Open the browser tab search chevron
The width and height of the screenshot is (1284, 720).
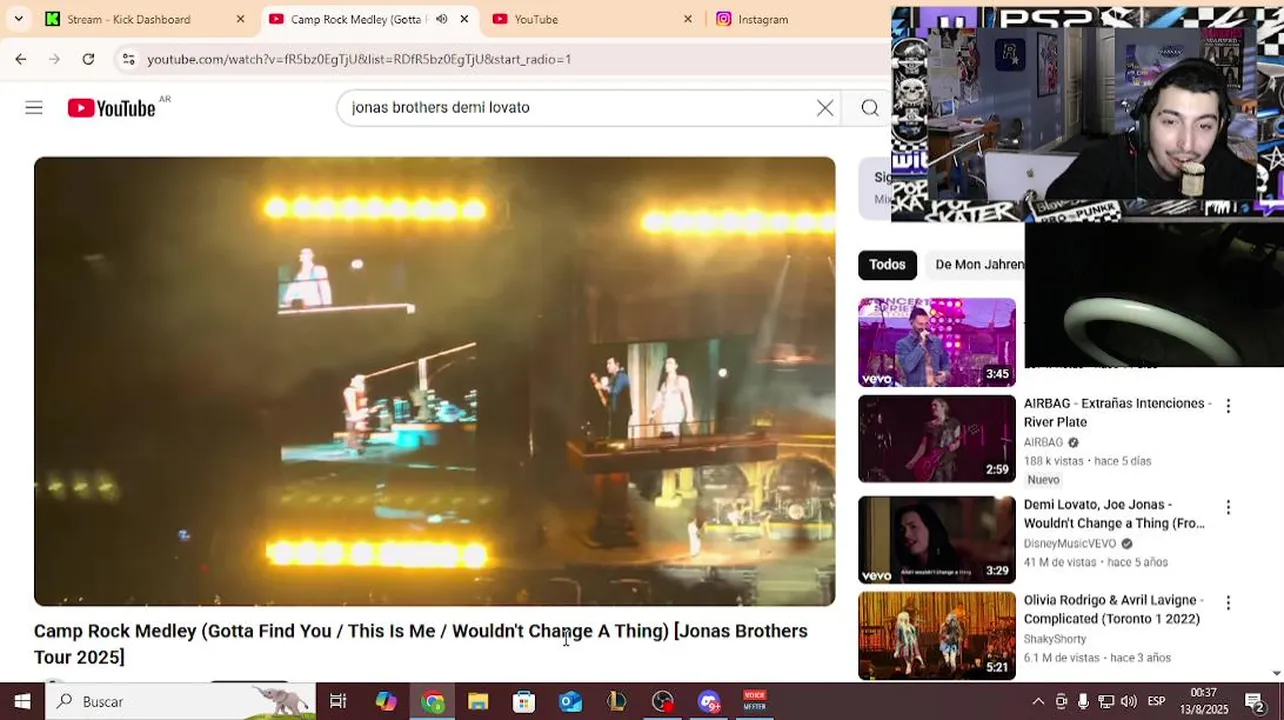coord(18,19)
